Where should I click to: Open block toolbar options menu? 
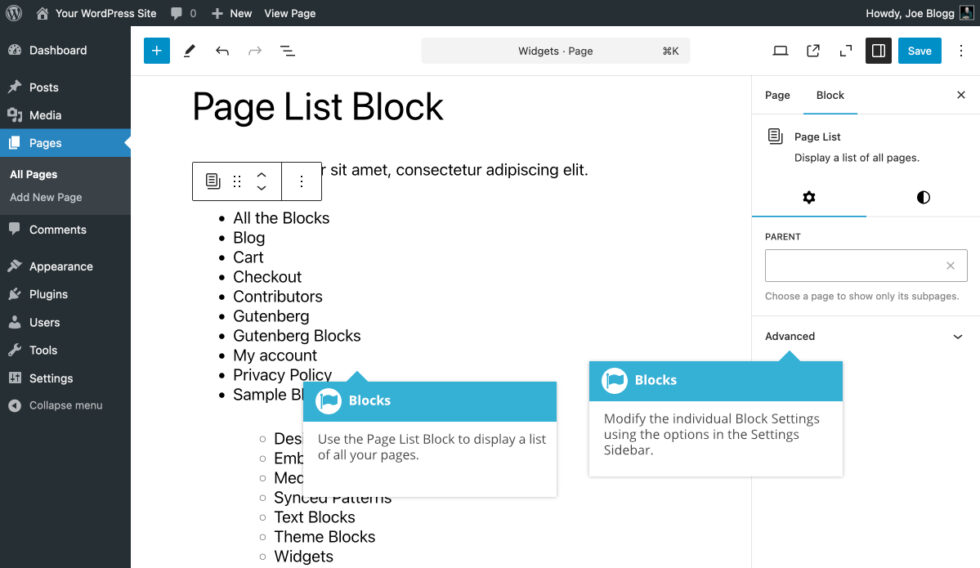coord(301,181)
